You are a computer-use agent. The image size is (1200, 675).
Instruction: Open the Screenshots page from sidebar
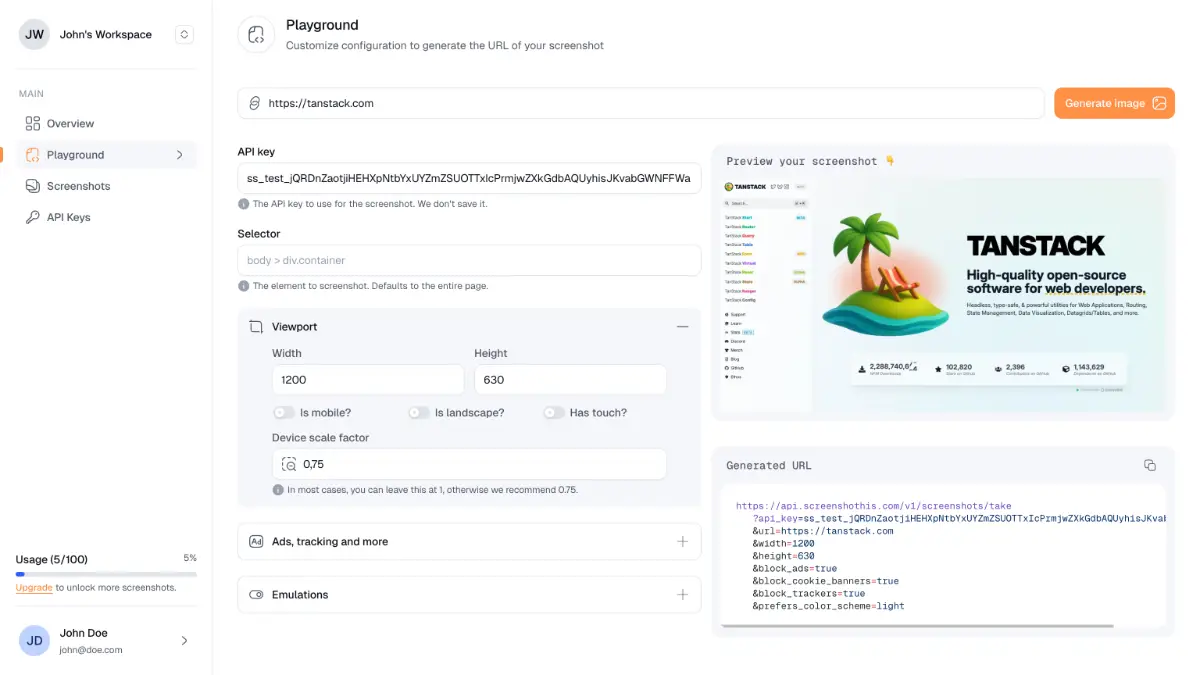78,186
